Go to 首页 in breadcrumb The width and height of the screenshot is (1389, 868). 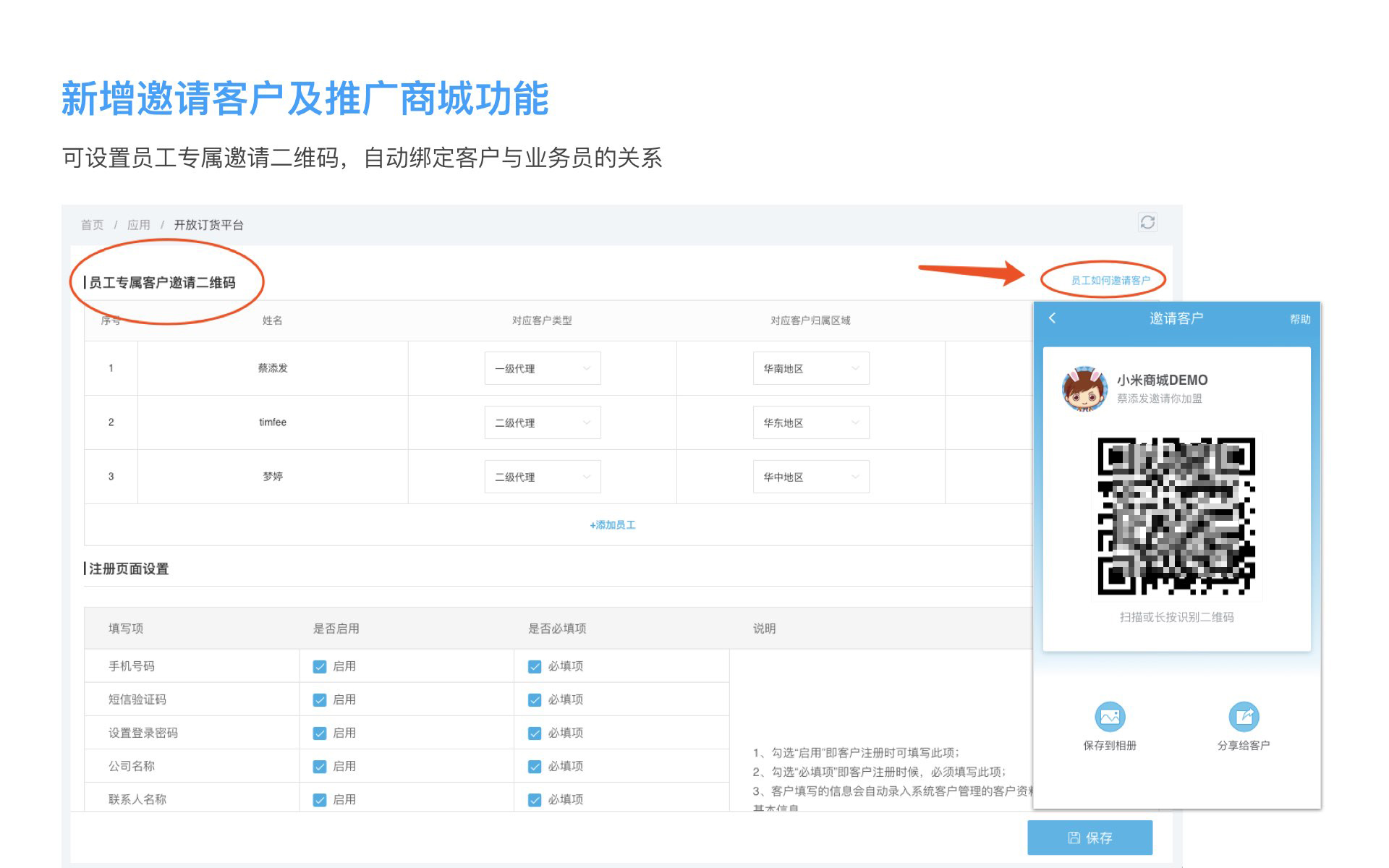(x=92, y=225)
